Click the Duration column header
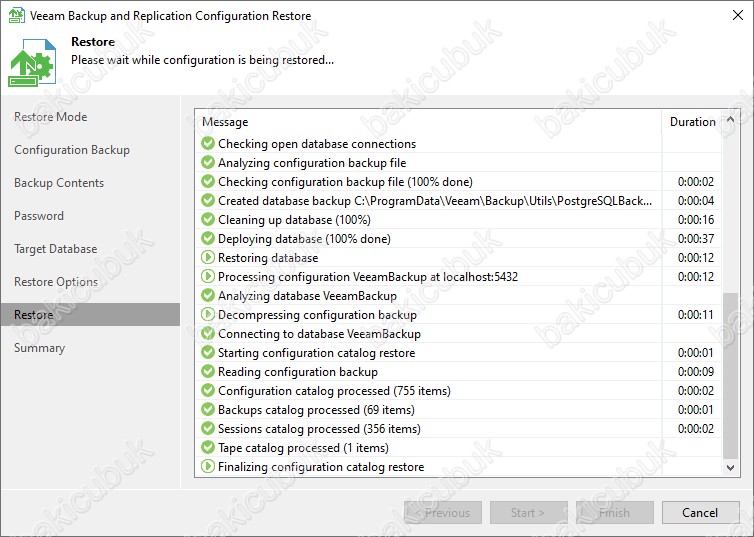 692,122
